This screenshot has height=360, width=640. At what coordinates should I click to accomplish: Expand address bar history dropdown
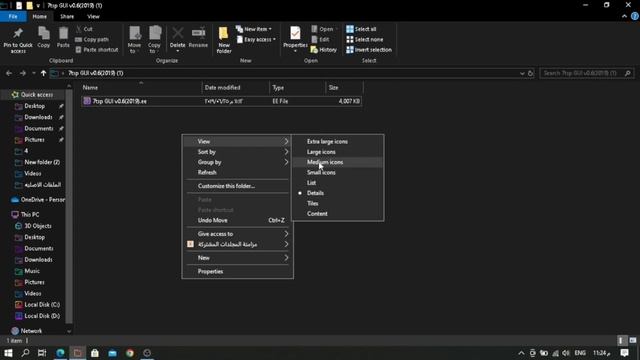coord(522,73)
